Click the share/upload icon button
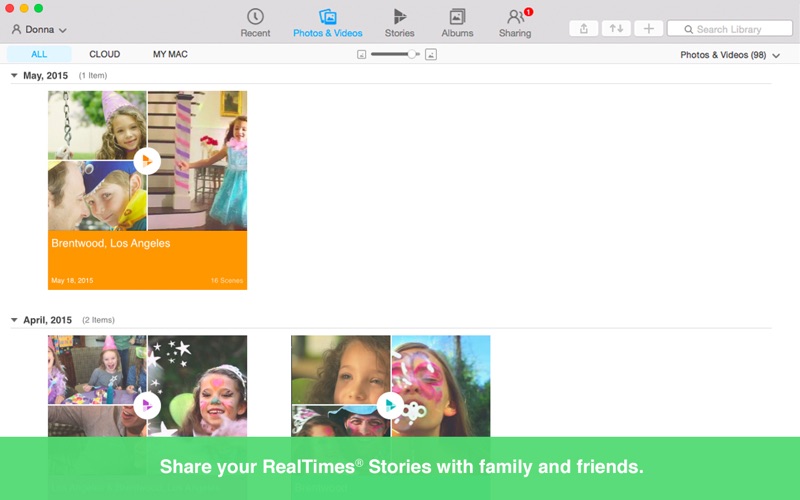 click(584, 29)
